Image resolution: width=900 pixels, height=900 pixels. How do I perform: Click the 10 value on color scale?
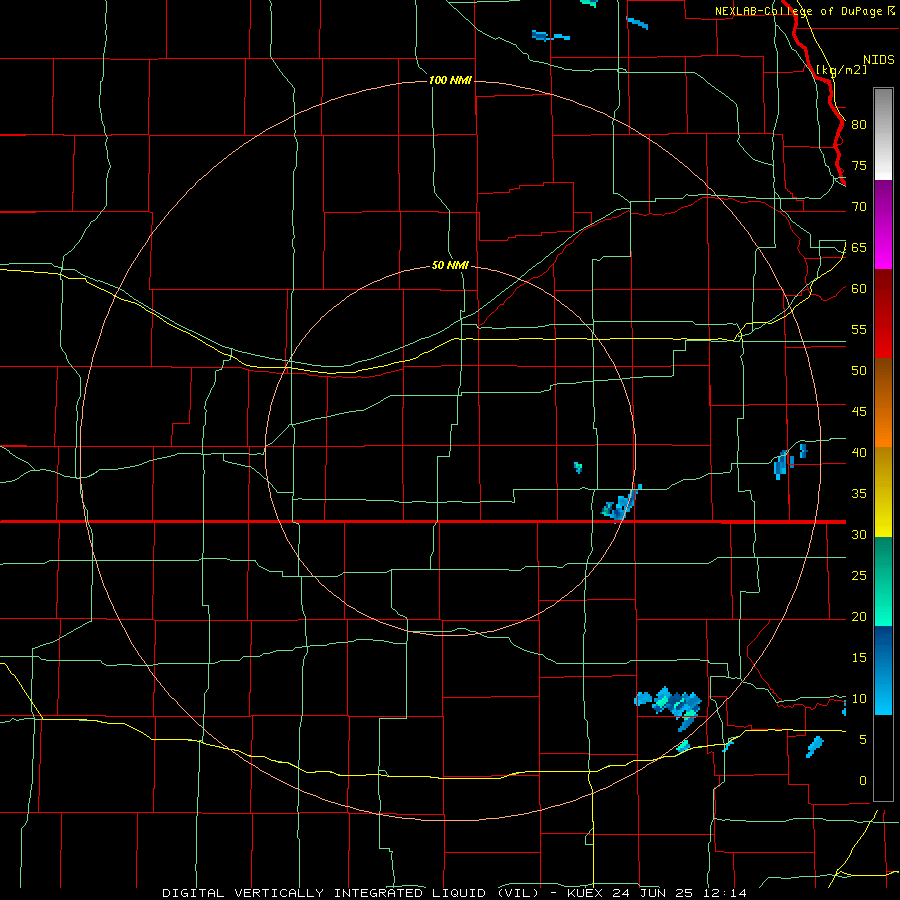pos(859,699)
